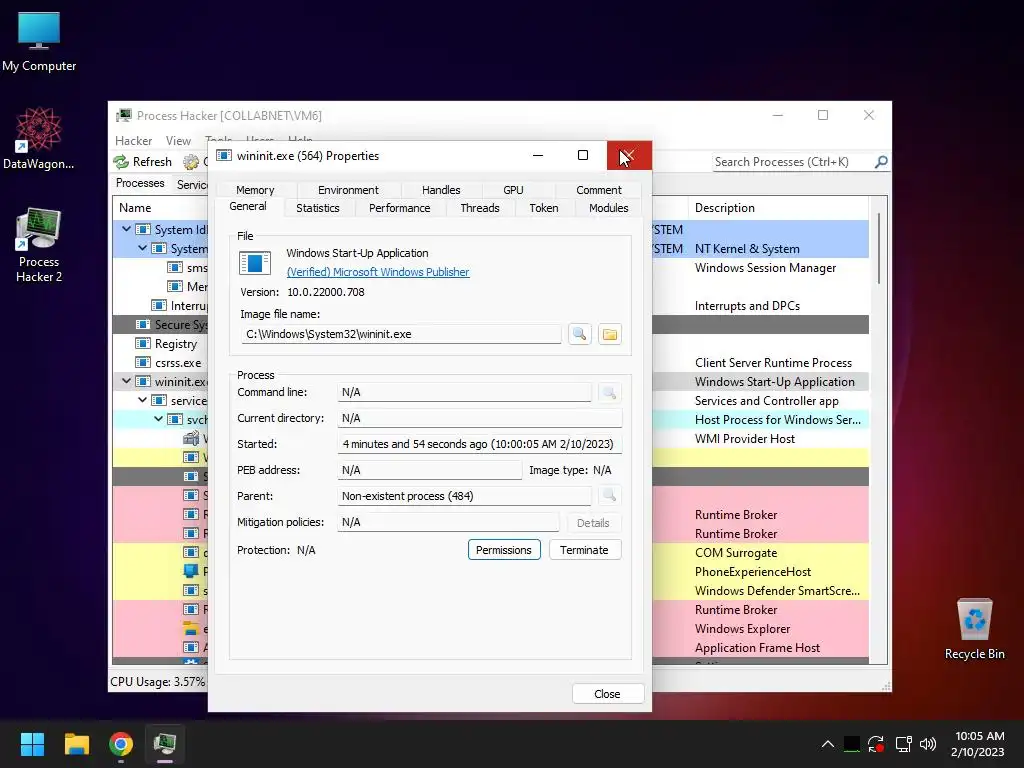Open Process Hacker 2 desktop shortcut

click(39, 245)
